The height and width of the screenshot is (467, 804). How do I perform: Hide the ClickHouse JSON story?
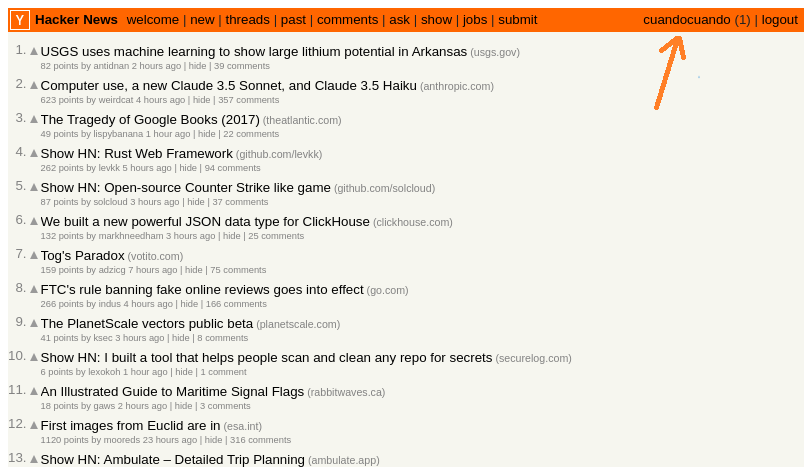pos(231,236)
